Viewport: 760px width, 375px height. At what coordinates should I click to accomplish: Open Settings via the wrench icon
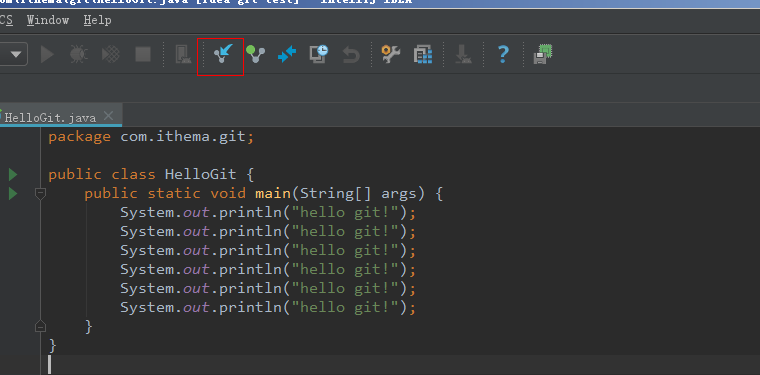(x=391, y=54)
